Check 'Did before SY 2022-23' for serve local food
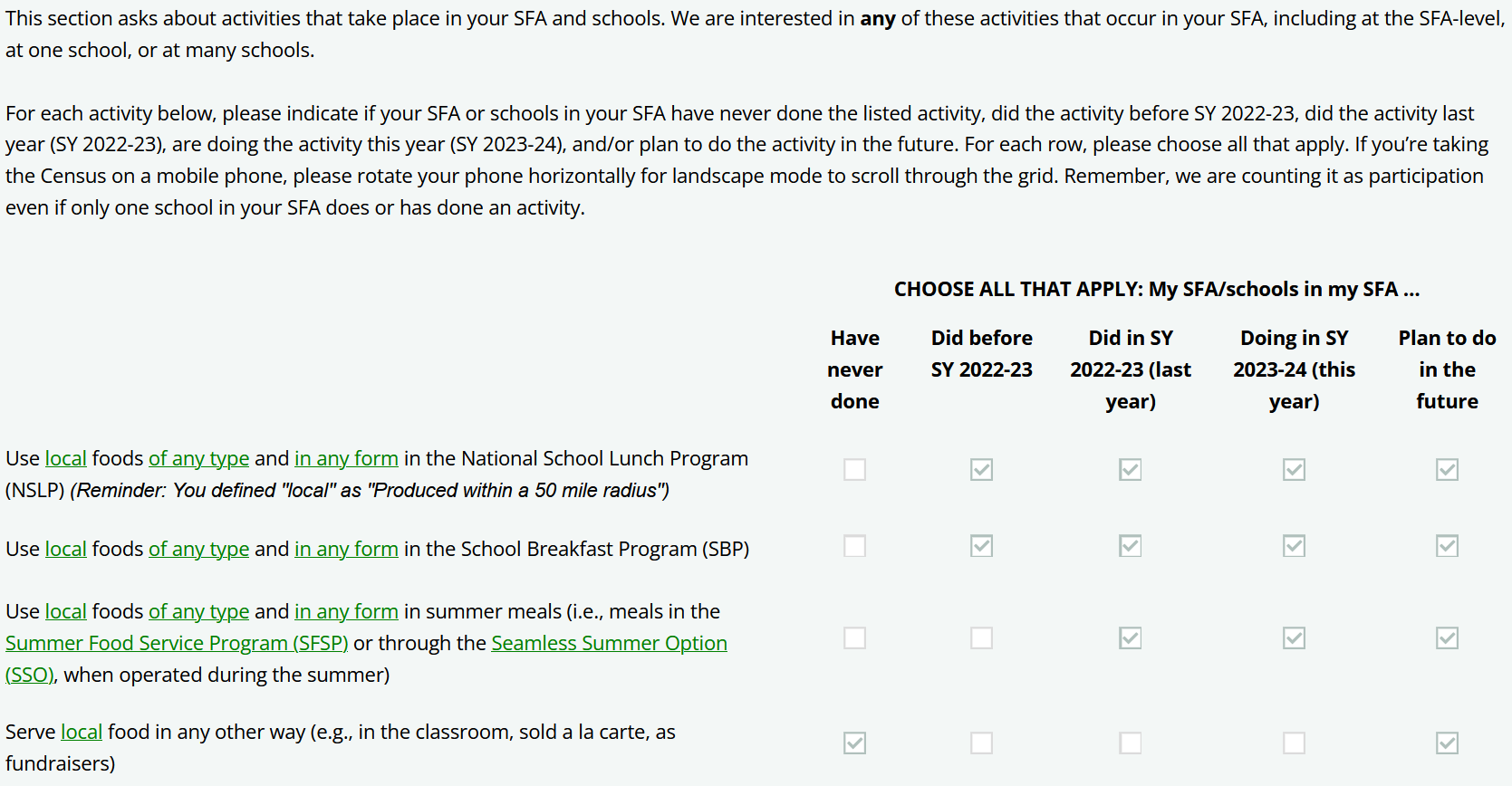Image resolution: width=1512 pixels, height=786 pixels. point(981,743)
